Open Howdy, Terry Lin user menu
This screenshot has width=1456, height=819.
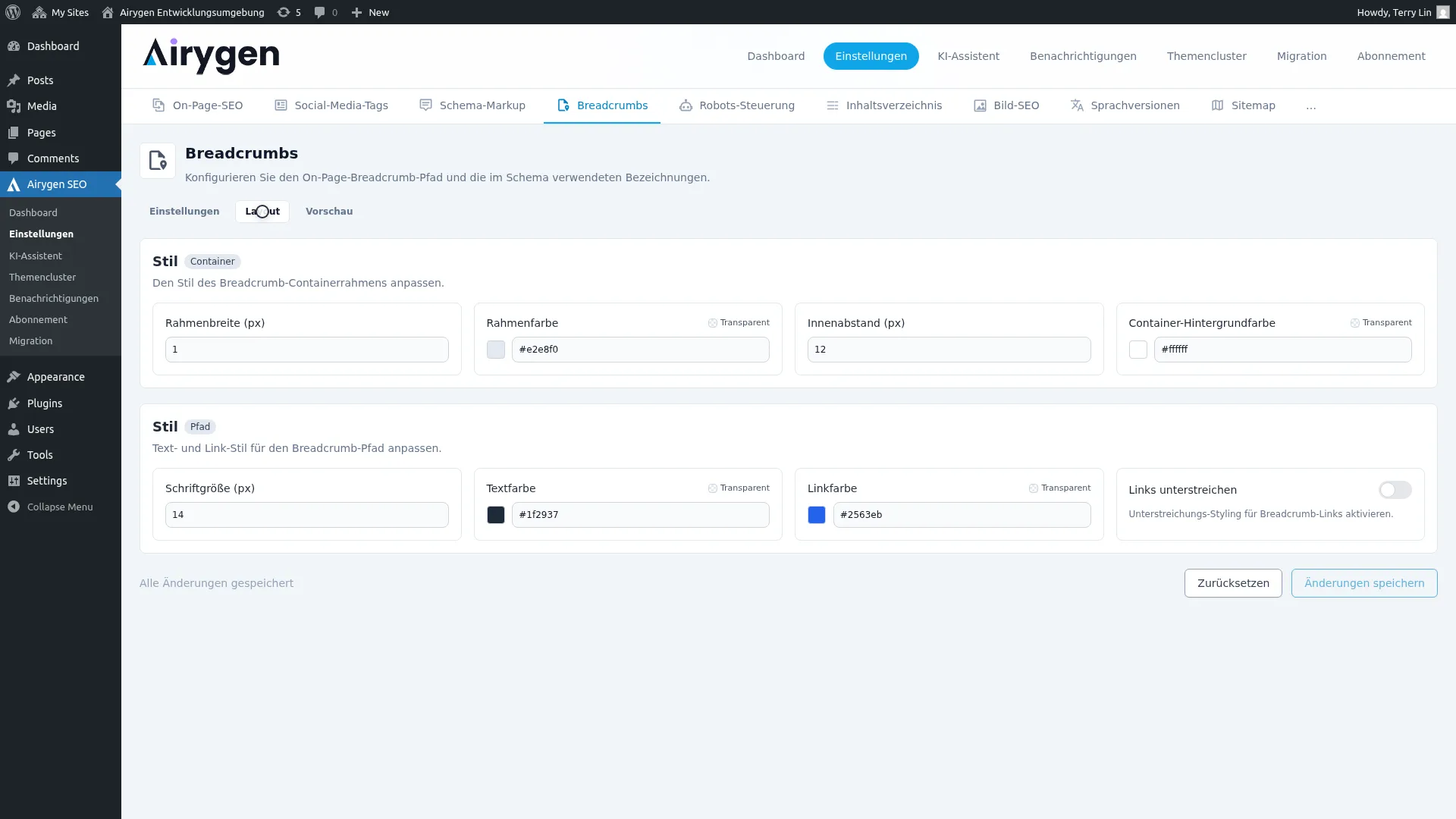point(1402,12)
